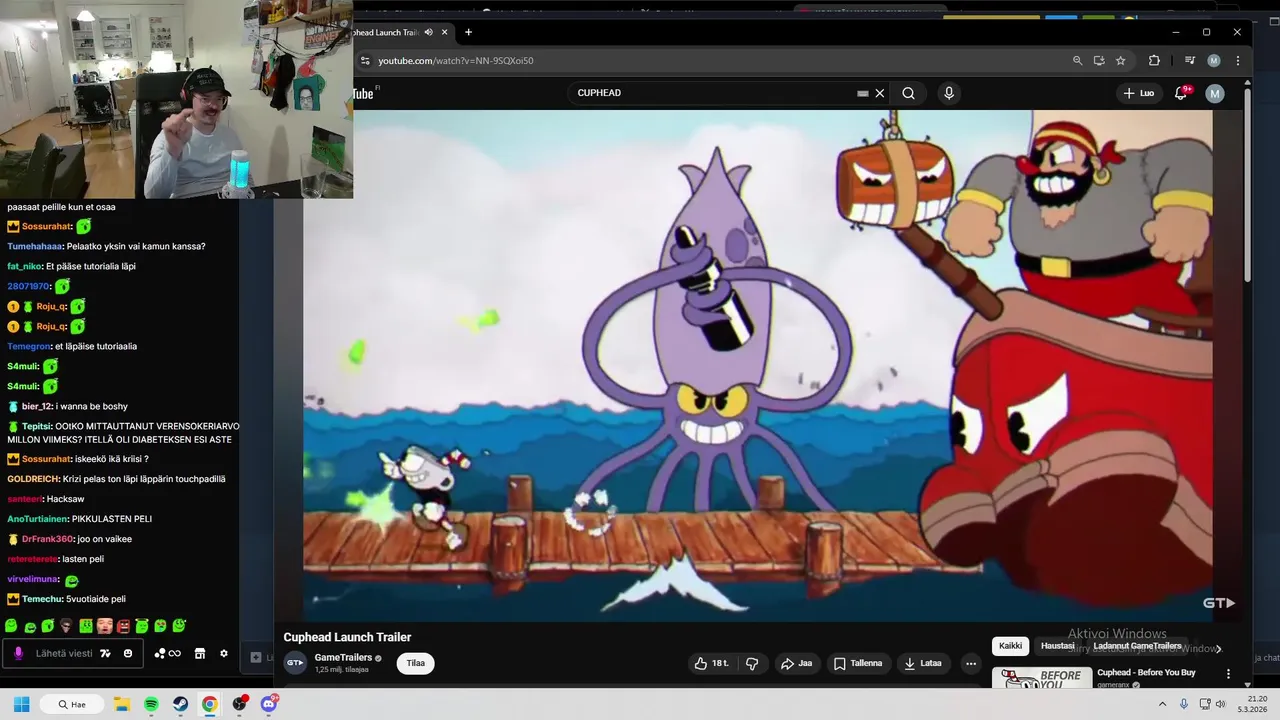The image size is (1280, 720).
Task: Open the volume speaker tray icon
Action: pos(1220,704)
